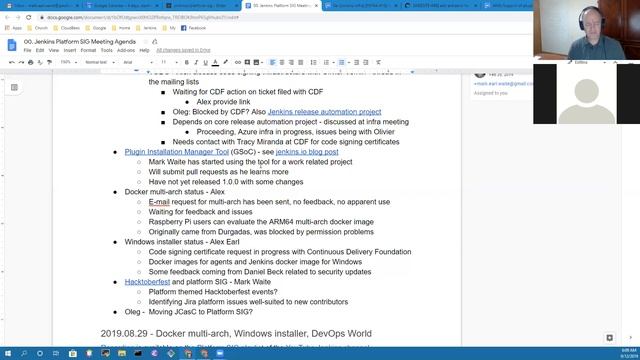This screenshot has height=360, width=640.
Task: Edit the document title field
Action: 80,42
